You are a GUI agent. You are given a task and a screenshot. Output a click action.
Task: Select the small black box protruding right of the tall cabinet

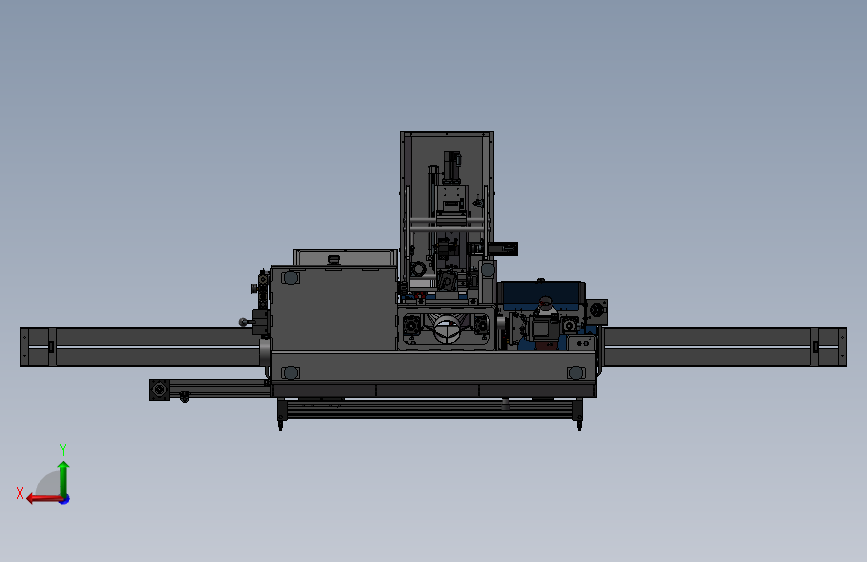[503, 249]
